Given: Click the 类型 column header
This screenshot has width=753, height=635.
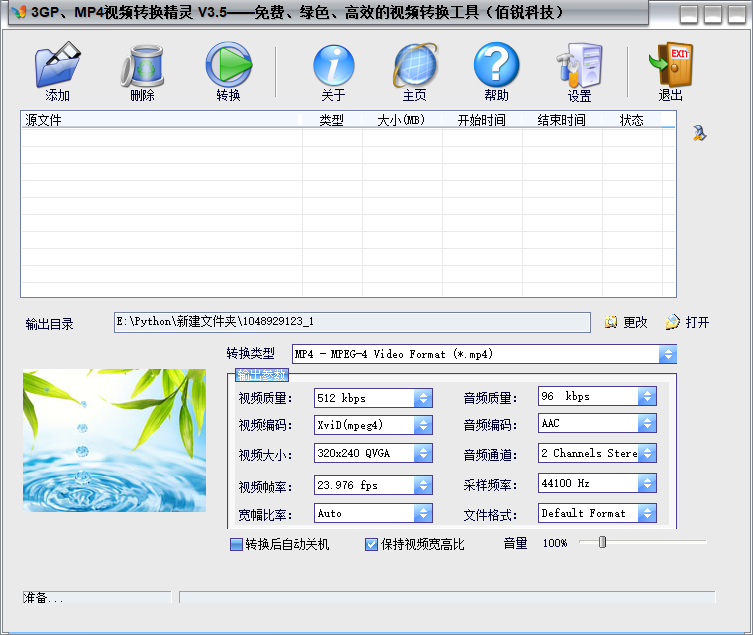Looking at the screenshot, I should click(331, 120).
